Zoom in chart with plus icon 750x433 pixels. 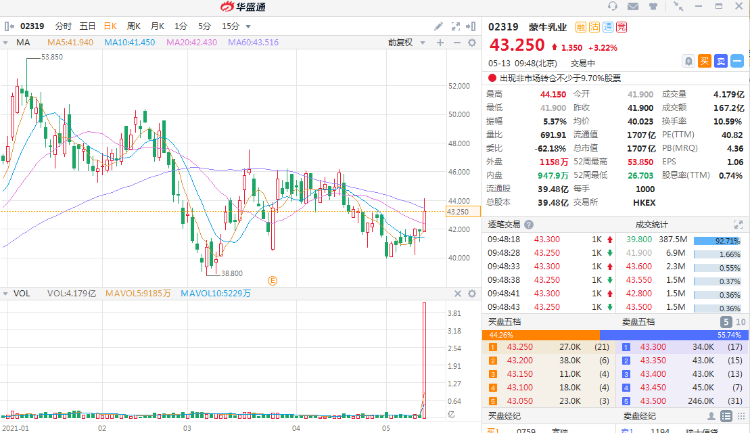440,43
